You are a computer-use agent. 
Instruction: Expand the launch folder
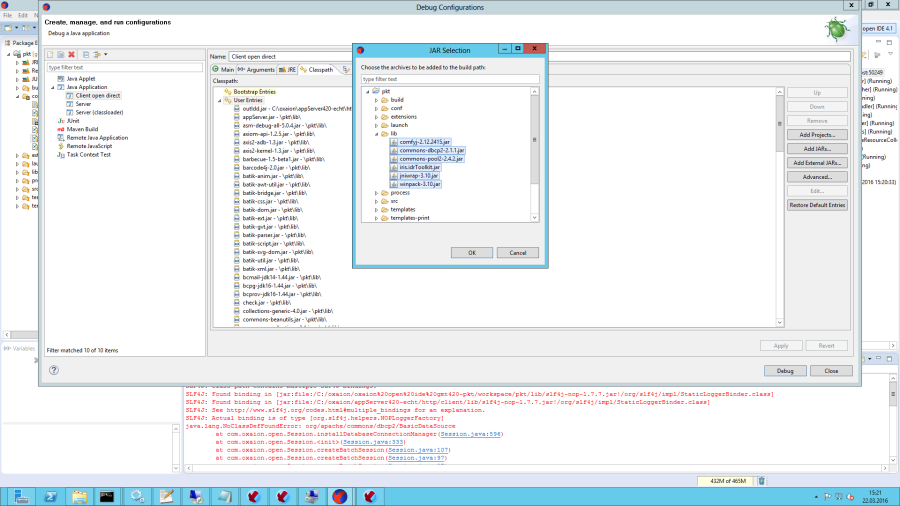377,125
